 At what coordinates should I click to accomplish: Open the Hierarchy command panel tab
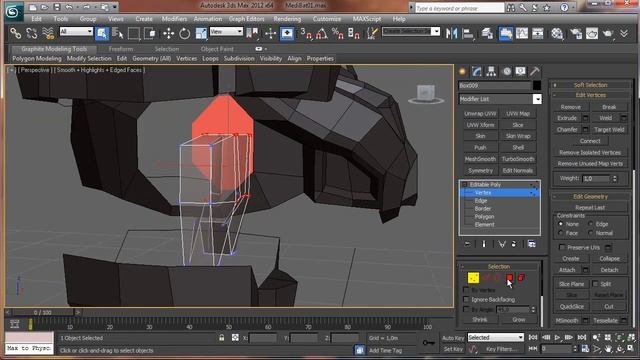click(491, 71)
